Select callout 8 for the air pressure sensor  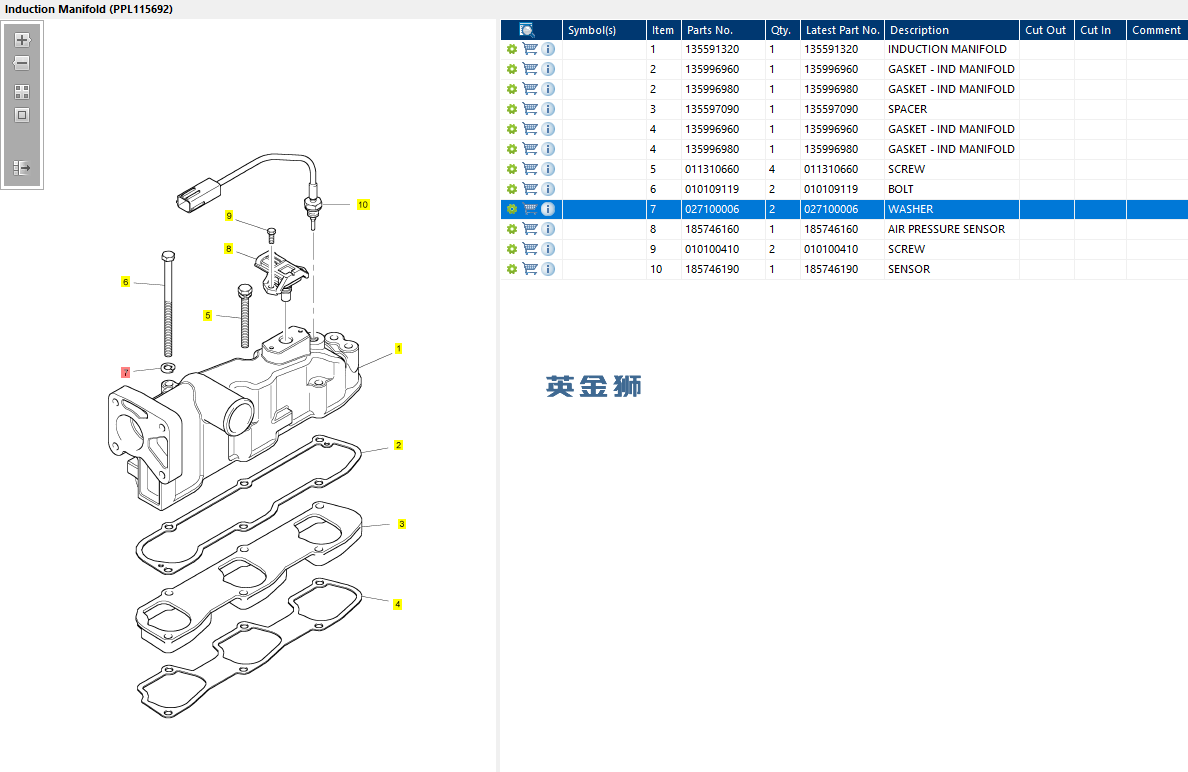(x=229, y=248)
